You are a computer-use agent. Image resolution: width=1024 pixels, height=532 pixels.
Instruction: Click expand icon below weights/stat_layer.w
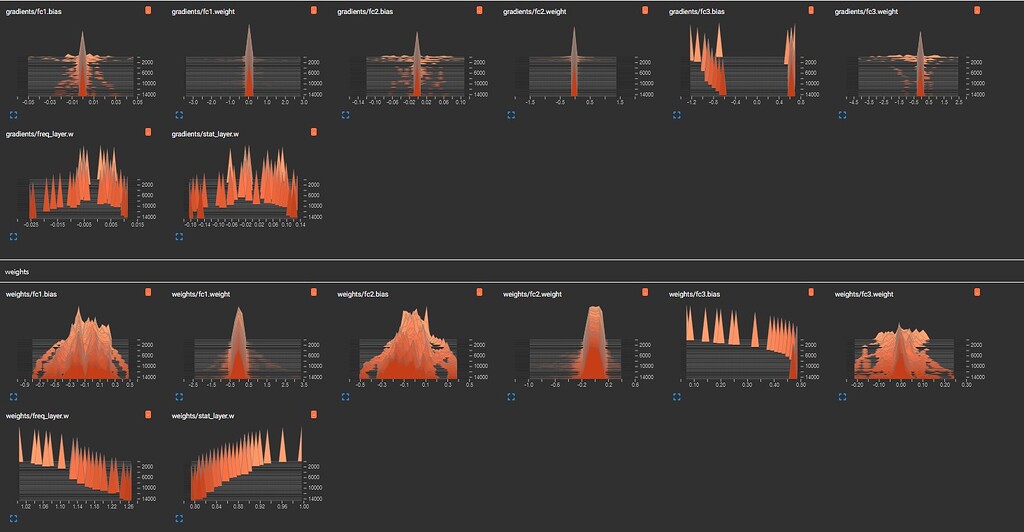point(180,519)
